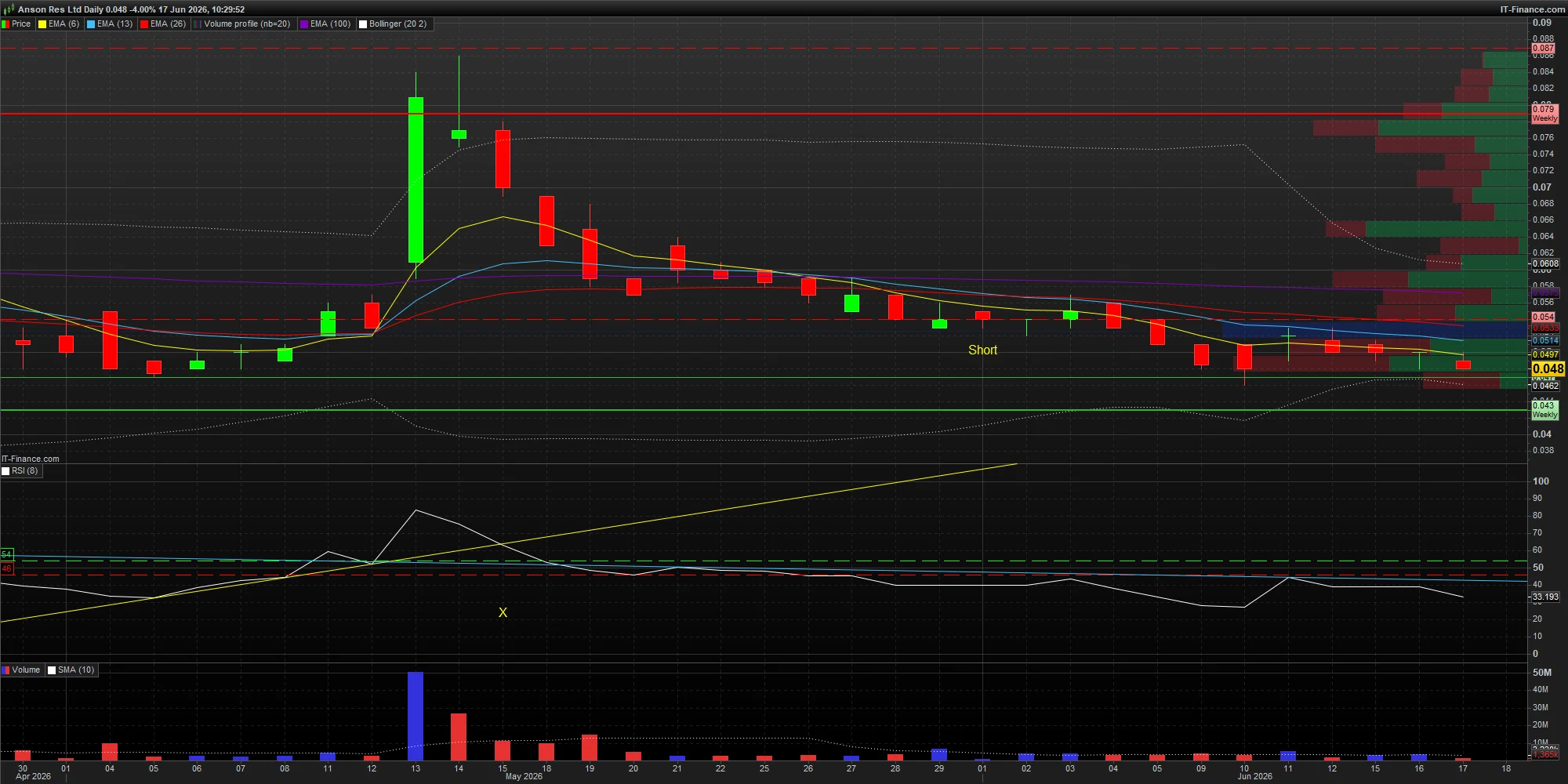Image resolution: width=1568 pixels, height=784 pixels.
Task: Click the Price red-green color icon
Action: point(5,24)
